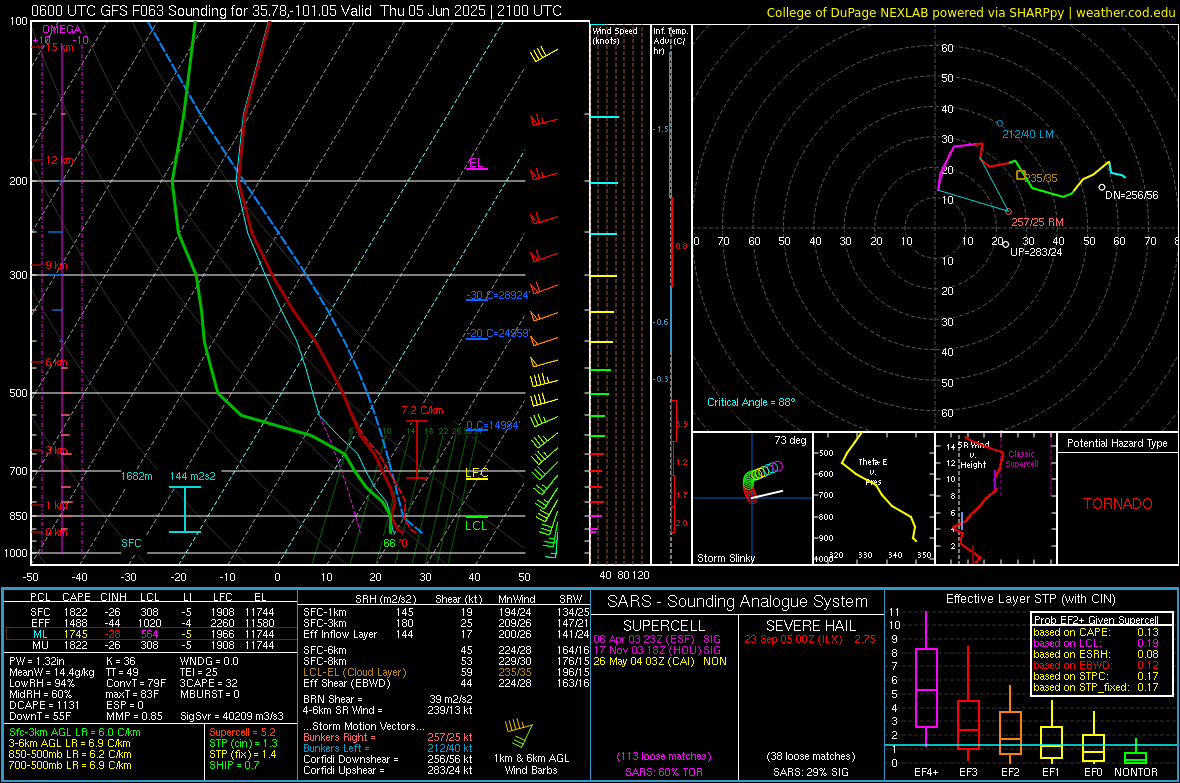Click the 'Prob EF2+ Given Supercell' header

pos(1096,620)
